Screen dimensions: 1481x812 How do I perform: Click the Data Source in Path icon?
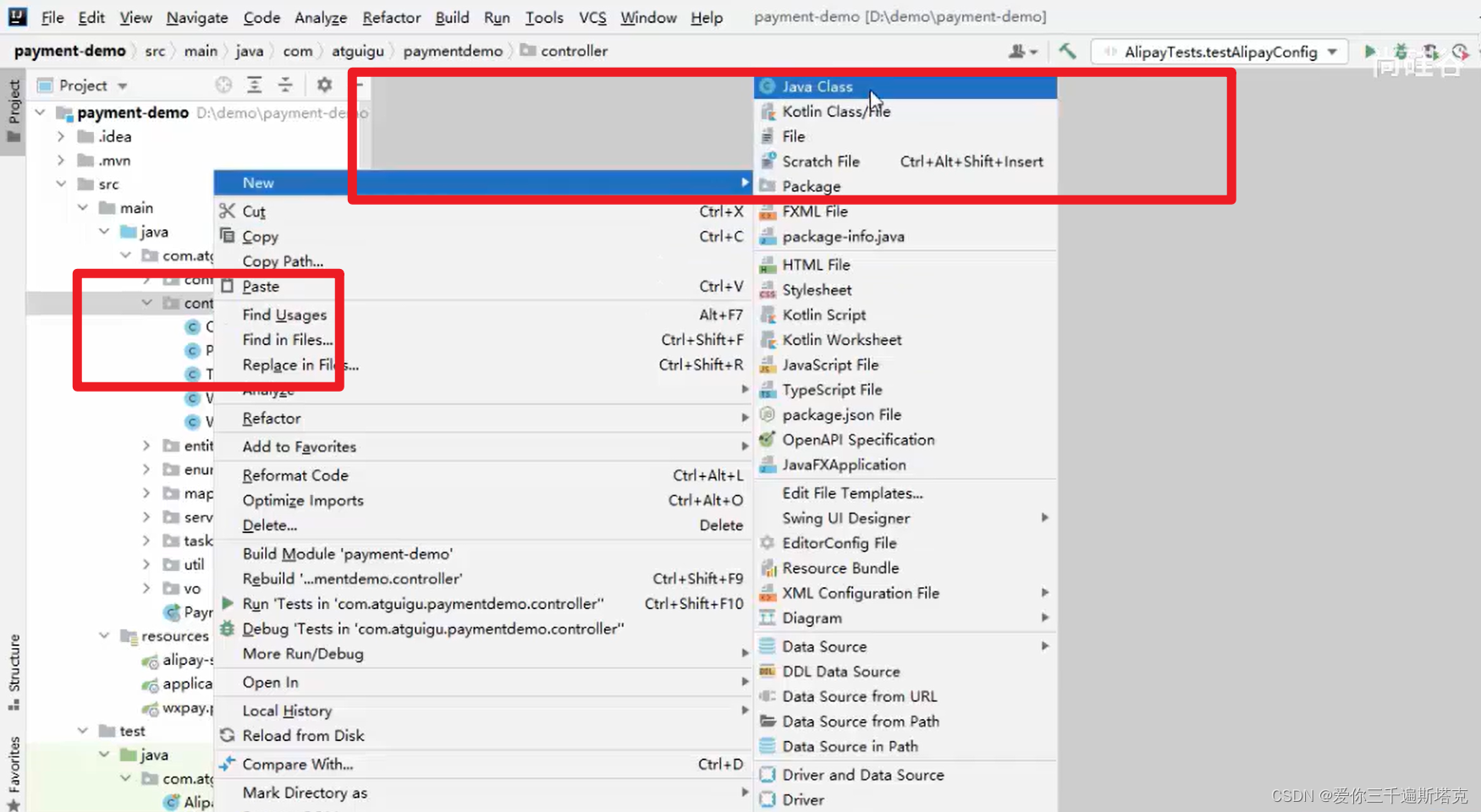[768, 746]
